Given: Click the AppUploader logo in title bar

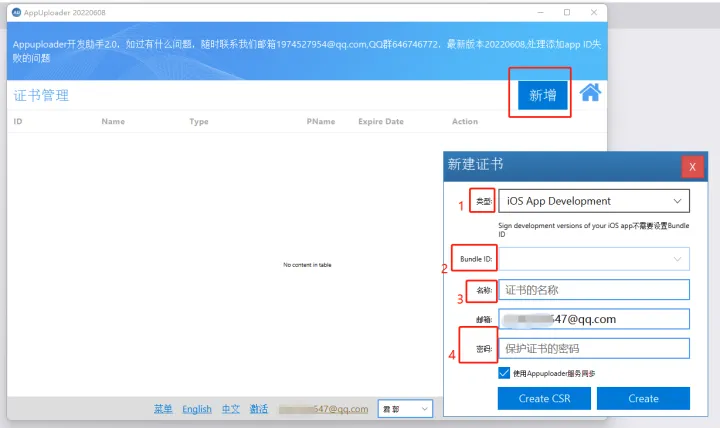Looking at the screenshot, I should pos(16,12).
